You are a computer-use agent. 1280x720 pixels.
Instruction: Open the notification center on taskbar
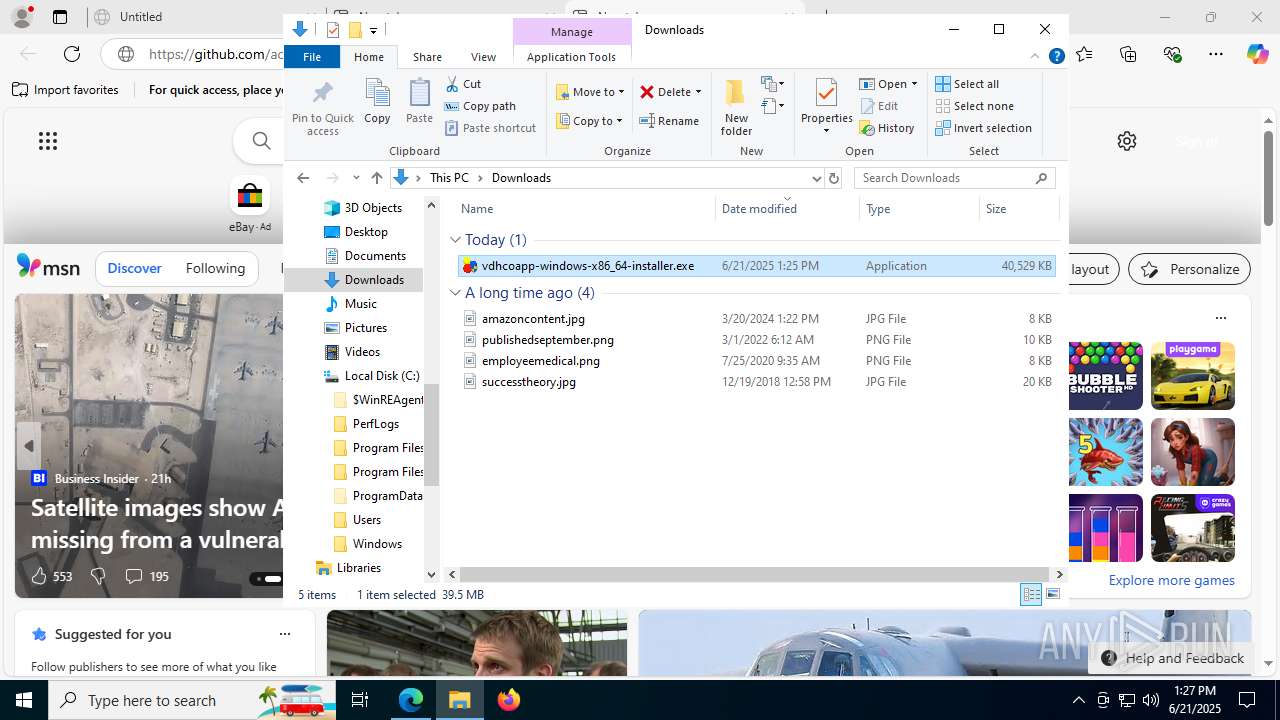click(x=1247, y=700)
